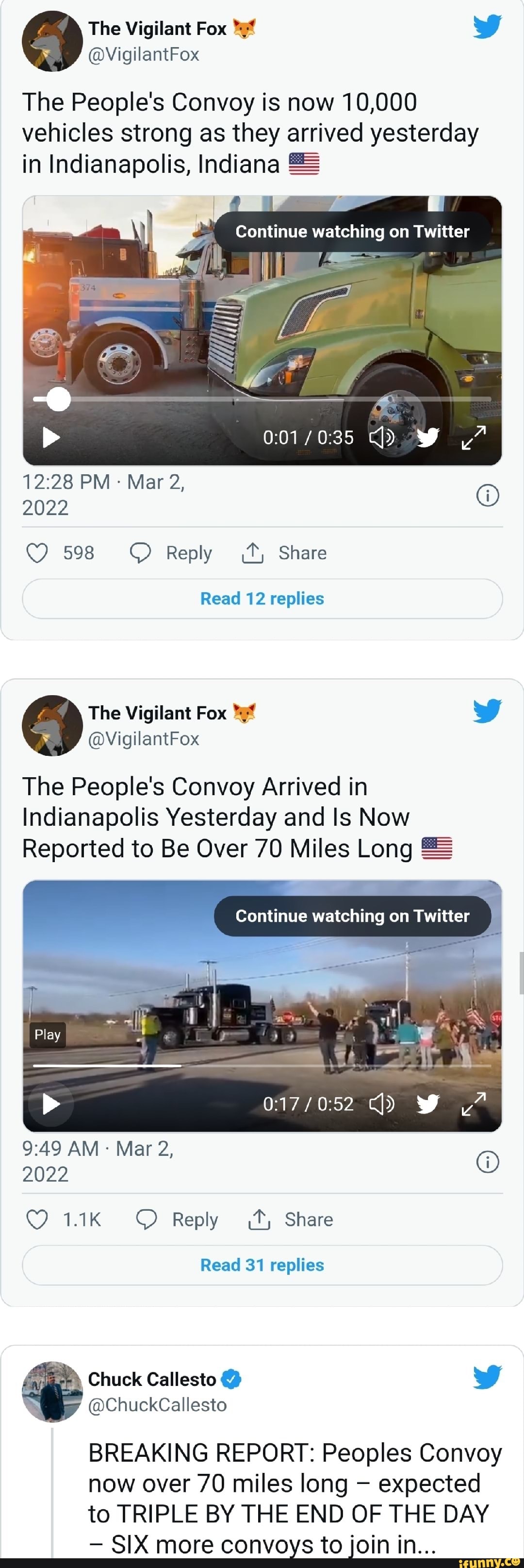
Task: Open fullscreen on the second video
Action: (473, 1103)
